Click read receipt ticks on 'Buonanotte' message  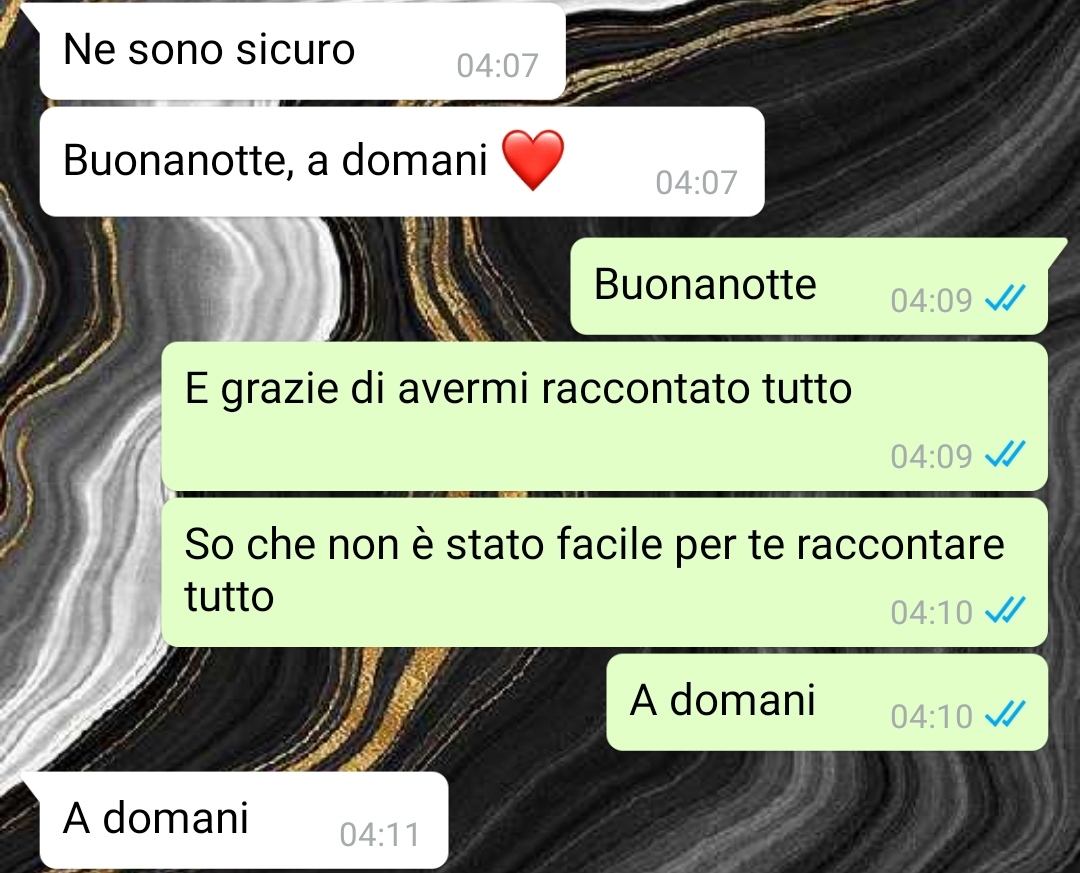click(1006, 299)
